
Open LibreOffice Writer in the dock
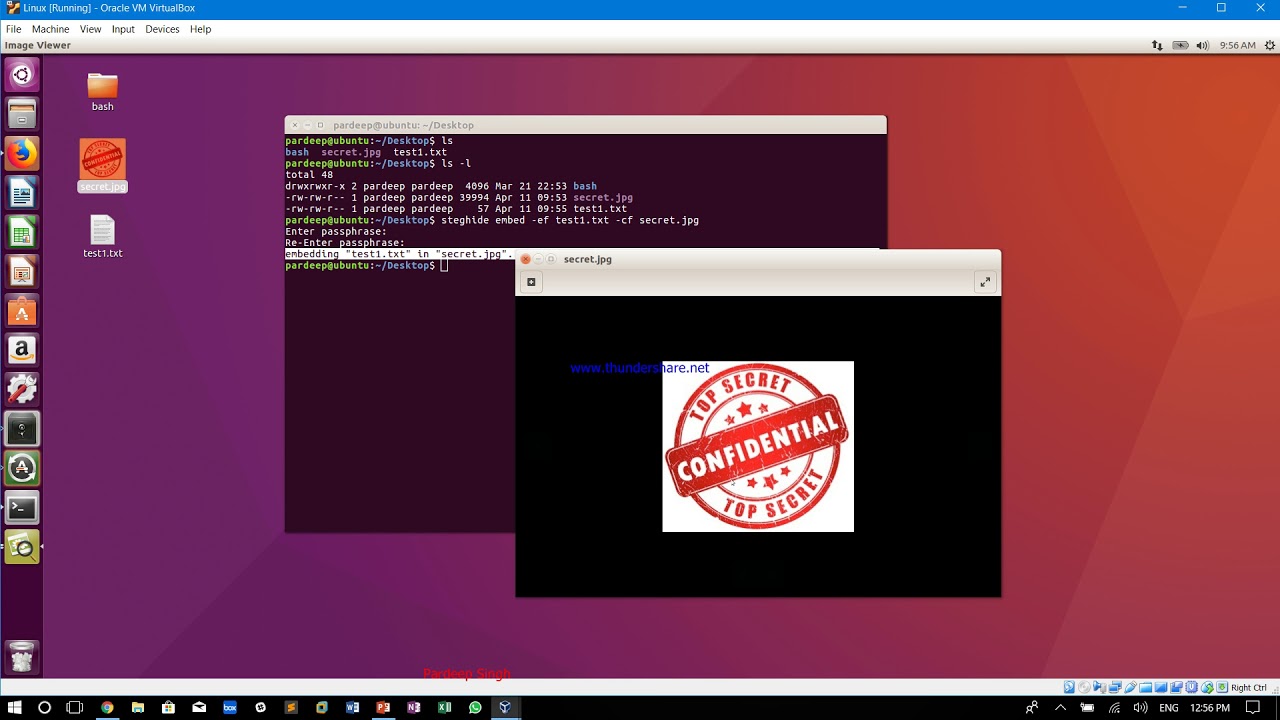tap(22, 192)
